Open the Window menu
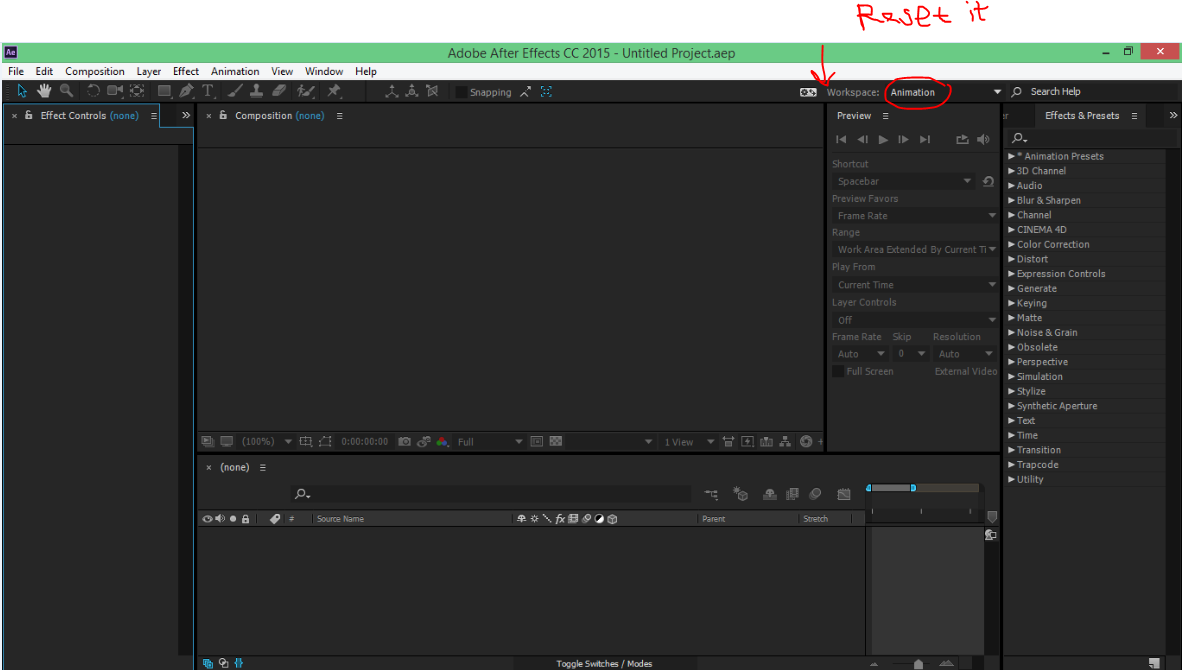The height and width of the screenshot is (670, 1182). coord(324,72)
